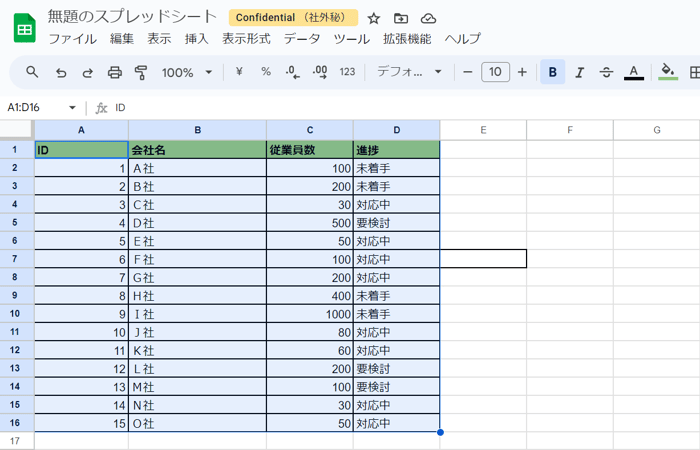This screenshot has height=450, width=700.
Task: Open the データ menu
Action: point(302,39)
